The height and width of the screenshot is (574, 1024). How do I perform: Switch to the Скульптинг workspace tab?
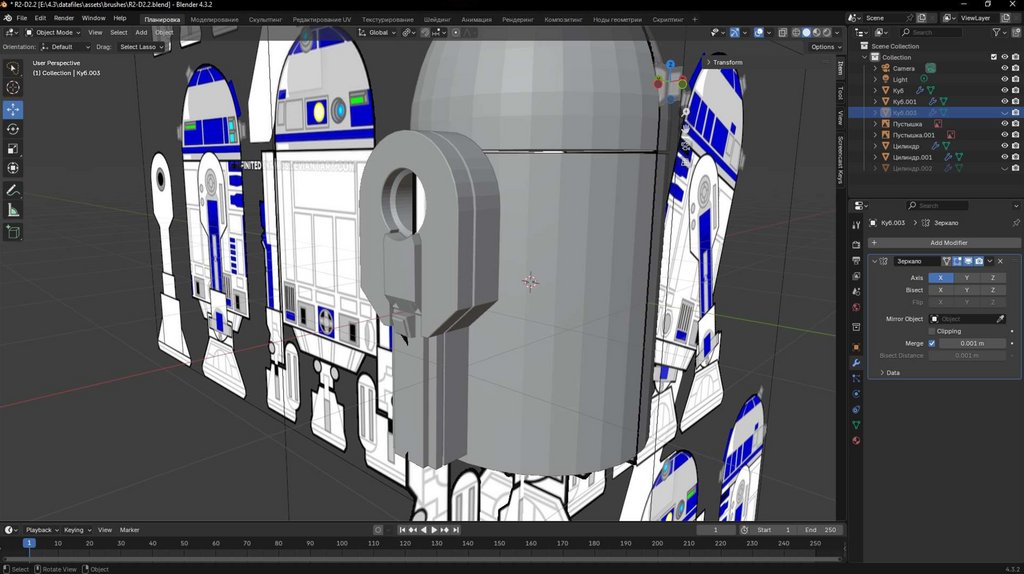coord(265,19)
